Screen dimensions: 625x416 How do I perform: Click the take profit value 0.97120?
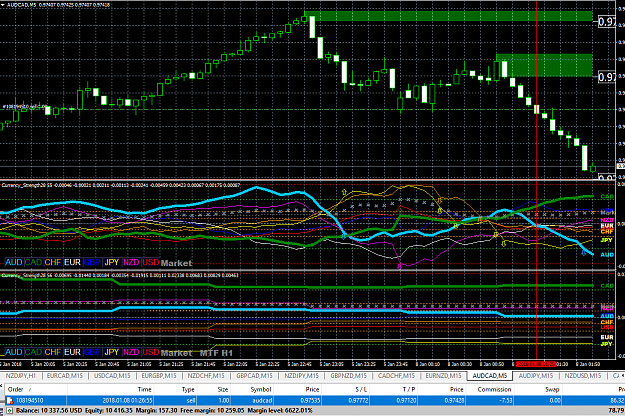point(407,400)
